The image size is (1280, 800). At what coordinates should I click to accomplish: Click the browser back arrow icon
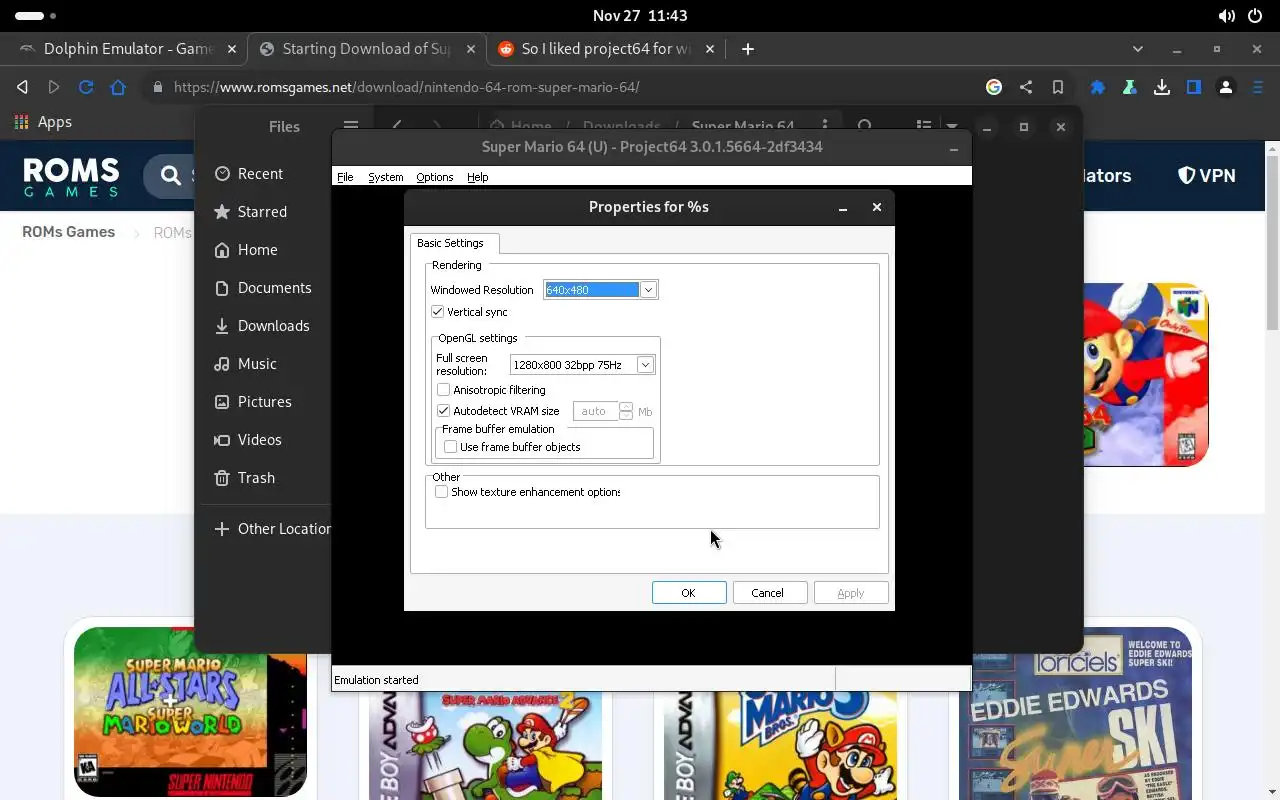[x=22, y=87]
